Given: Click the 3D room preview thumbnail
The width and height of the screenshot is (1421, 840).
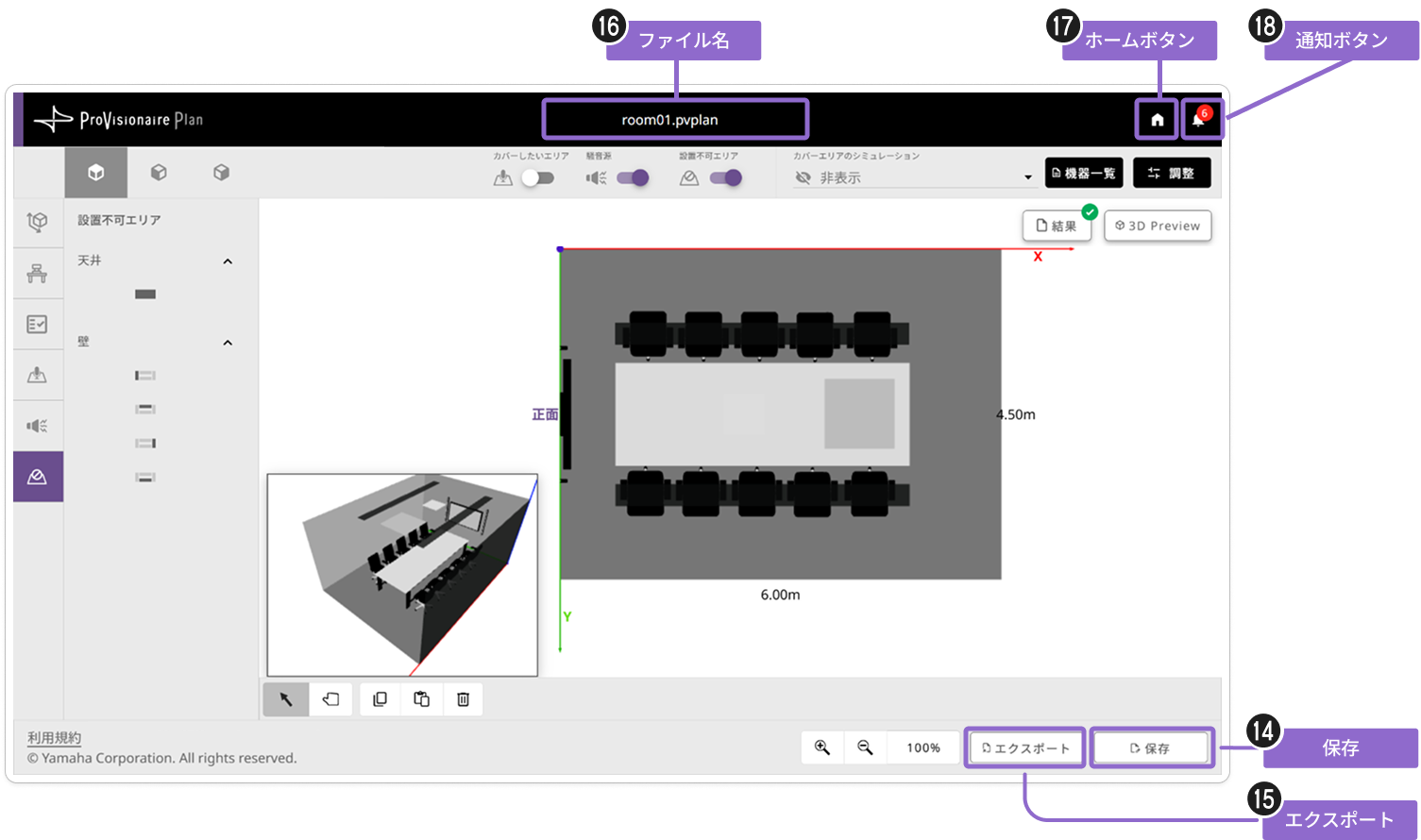Looking at the screenshot, I should (x=403, y=575).
